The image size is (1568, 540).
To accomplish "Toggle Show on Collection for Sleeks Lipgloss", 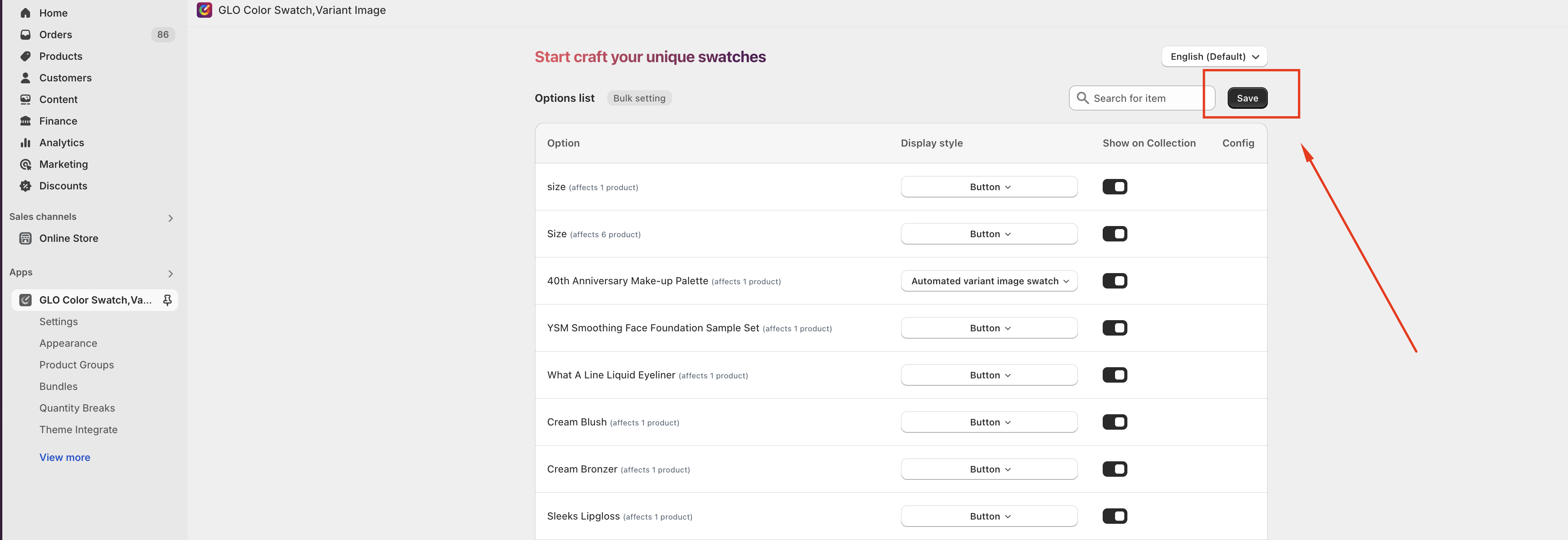I will pos(1115,516).
